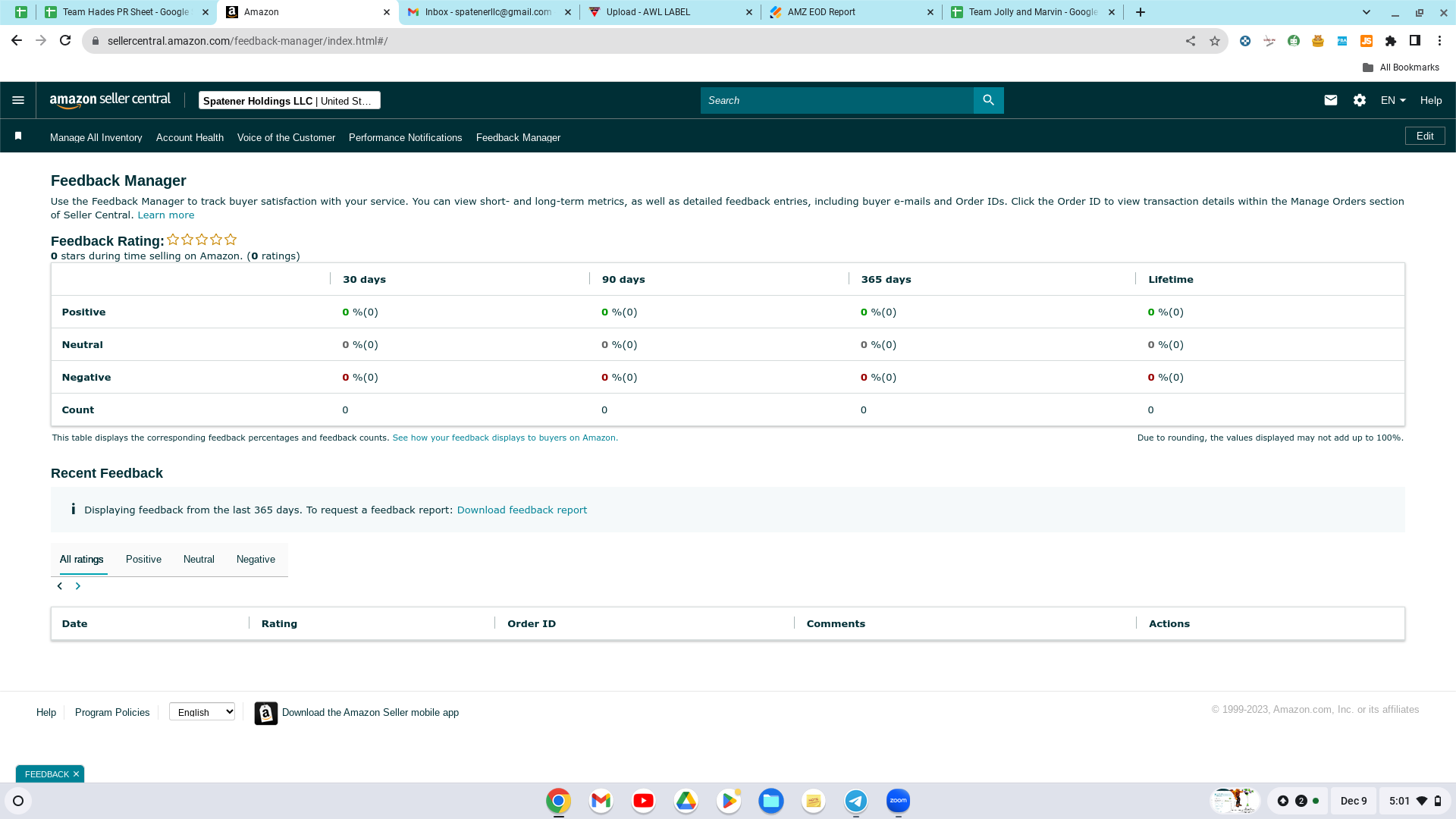Viewport: 1456px width, 819px height.
Task: Open the settings gear icon
Action: click(x=1359, y=100)
